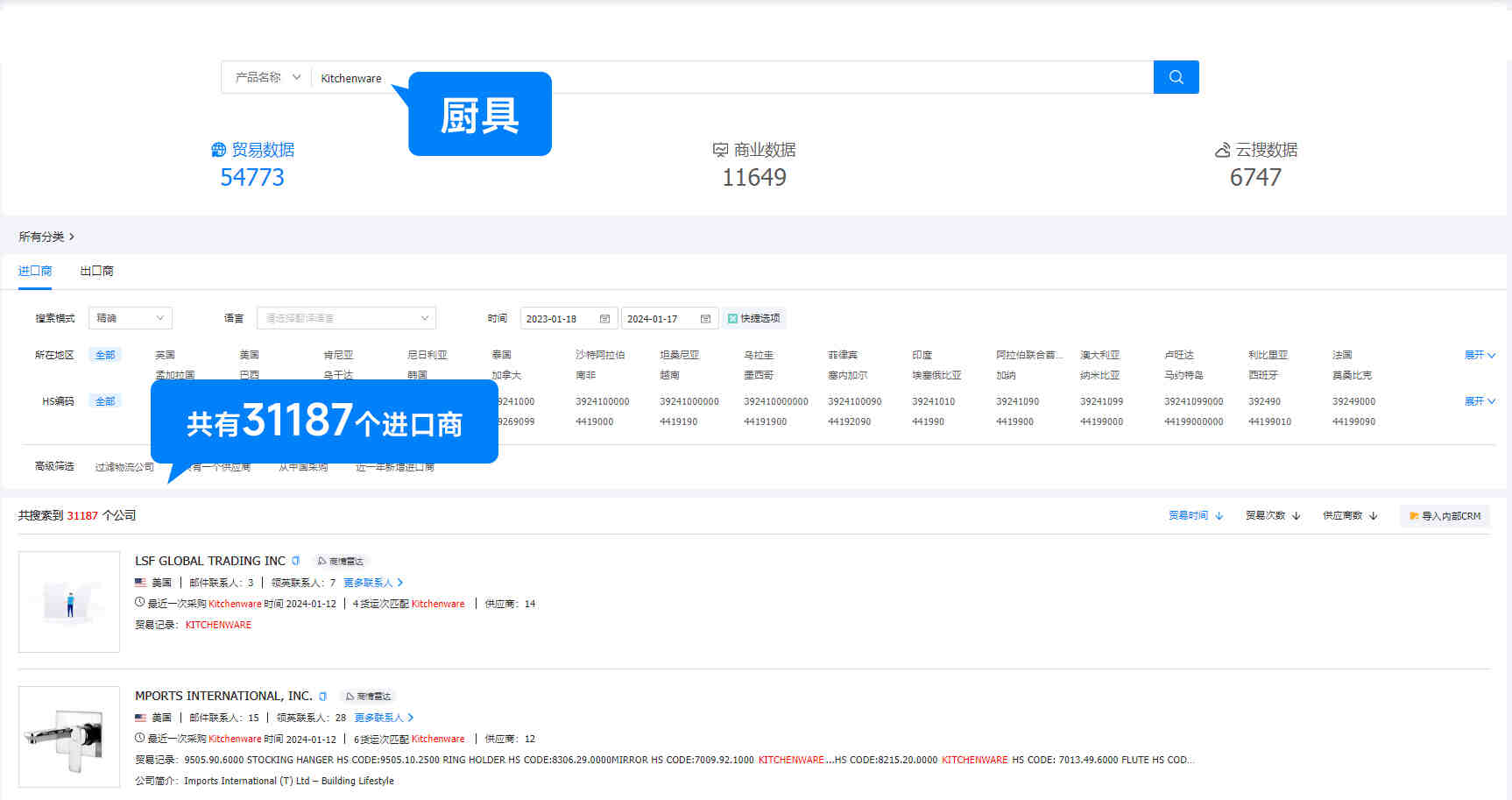1512x800 pixels.
Task: Open the 云搜数据 cloud icon section
Action: click(x=1223, y=150)
